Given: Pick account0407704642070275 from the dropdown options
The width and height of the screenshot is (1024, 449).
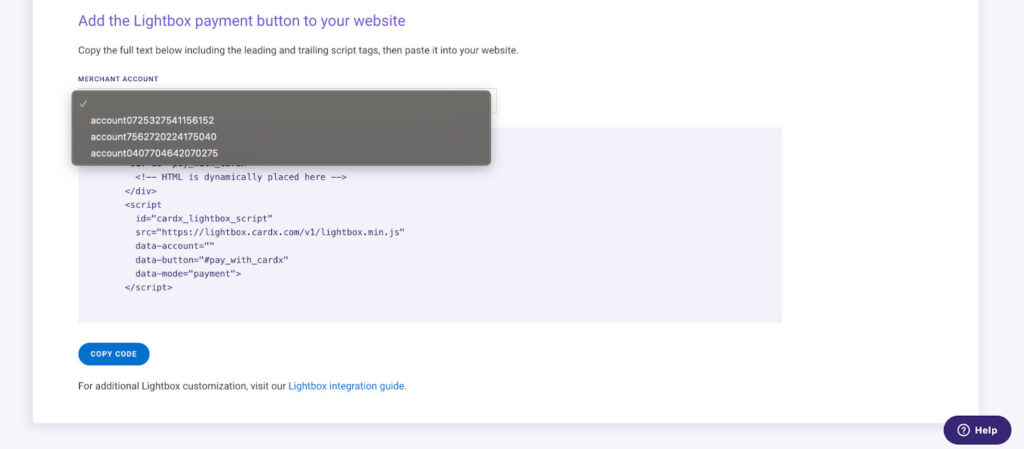Looking at the screenshot, I should click(154, 153).
